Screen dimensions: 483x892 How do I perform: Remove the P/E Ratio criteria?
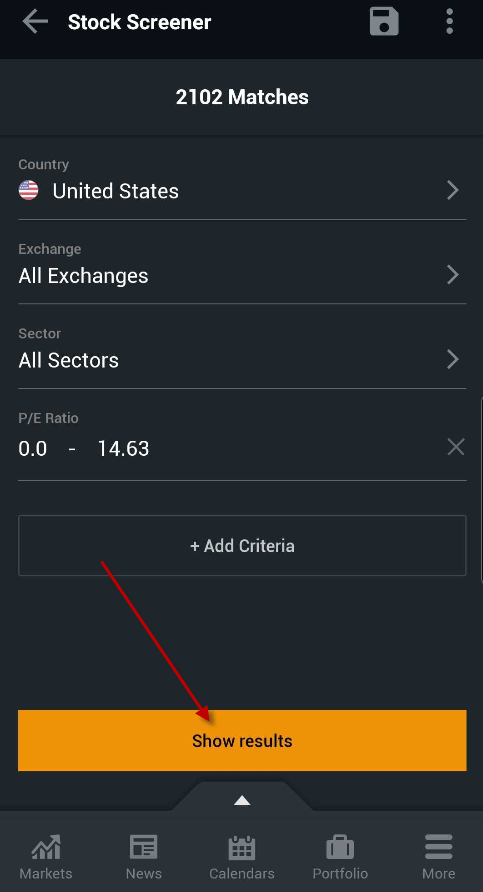(x=456, y=447)
